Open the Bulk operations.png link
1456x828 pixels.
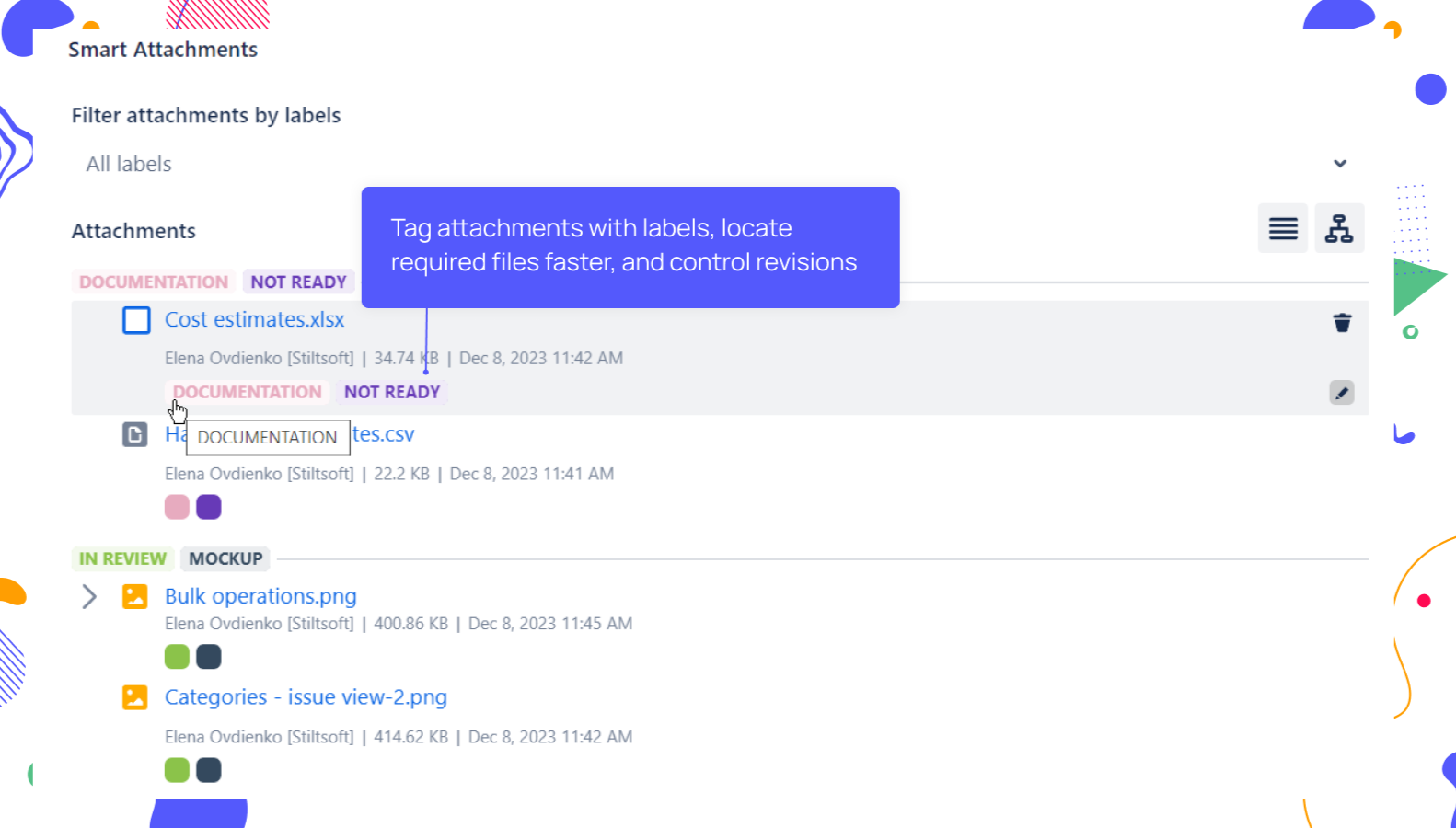[x=260, y=596]
